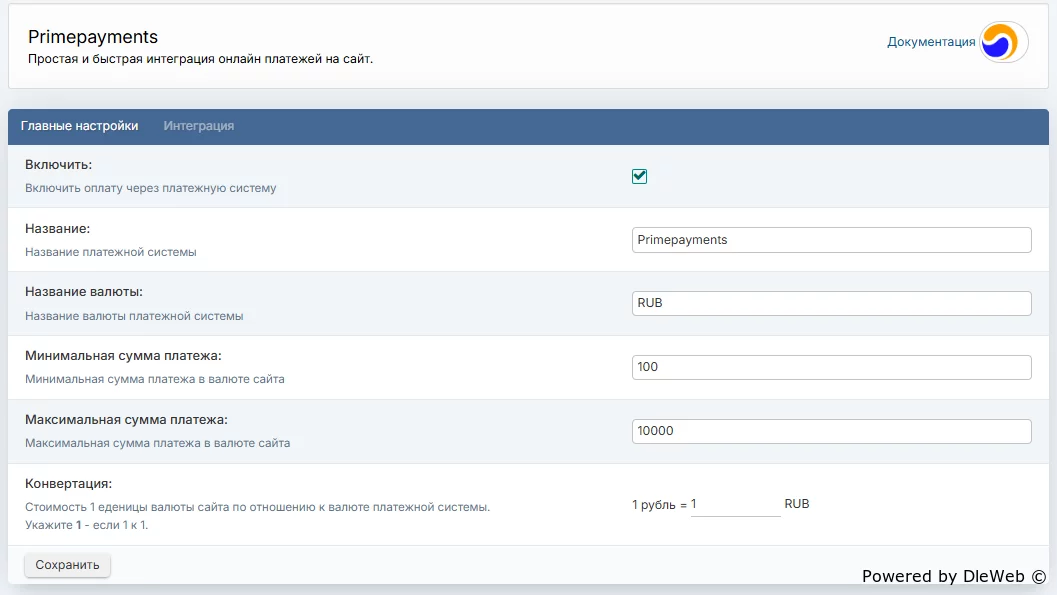This screenshot has height=595, width=1057.
Task: Click the Конвертация rate input field
Action: (x=735, y=504)
